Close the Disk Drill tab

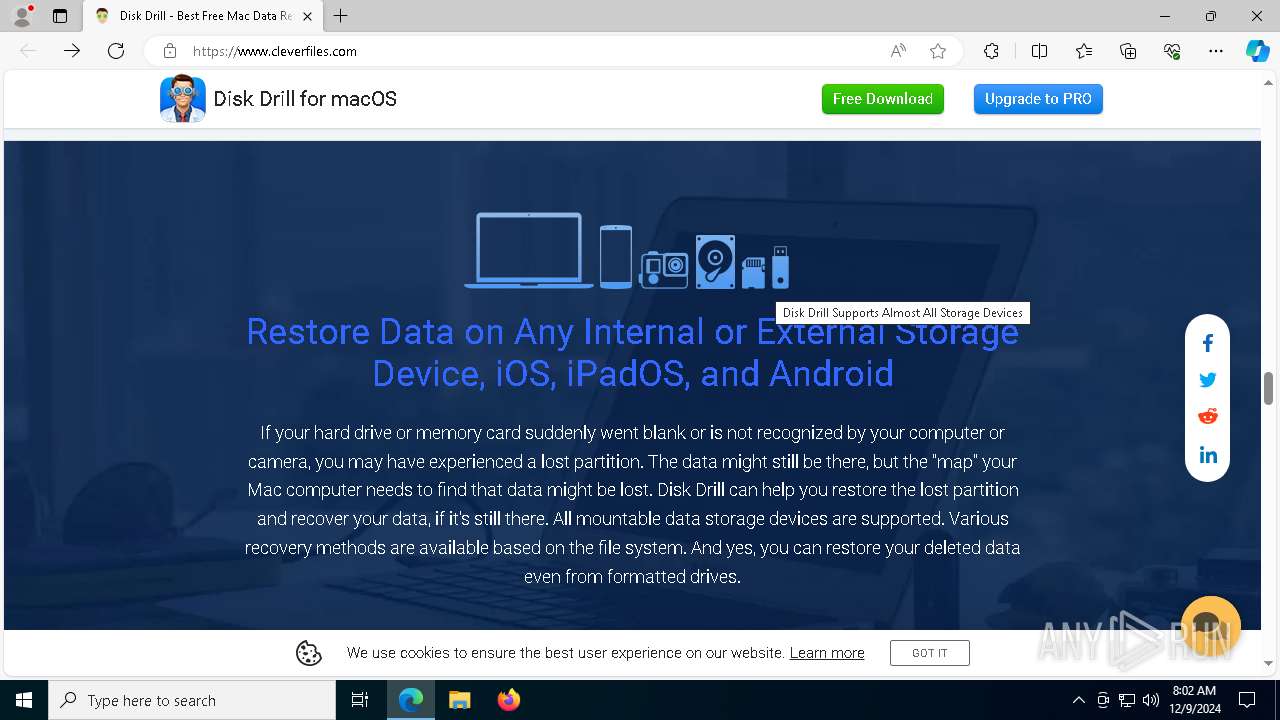308,16
